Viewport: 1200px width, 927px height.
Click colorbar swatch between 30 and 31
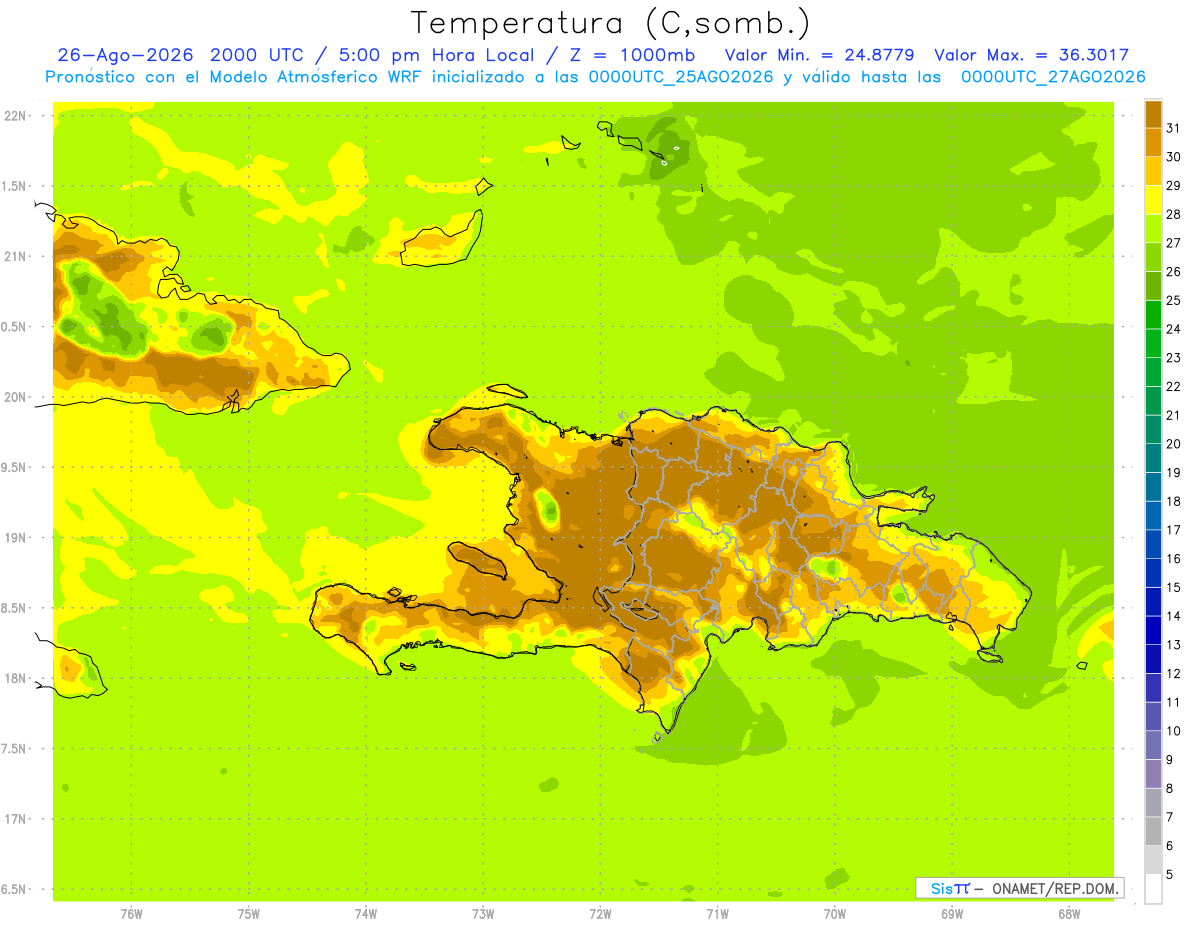tap(1153, 142)
